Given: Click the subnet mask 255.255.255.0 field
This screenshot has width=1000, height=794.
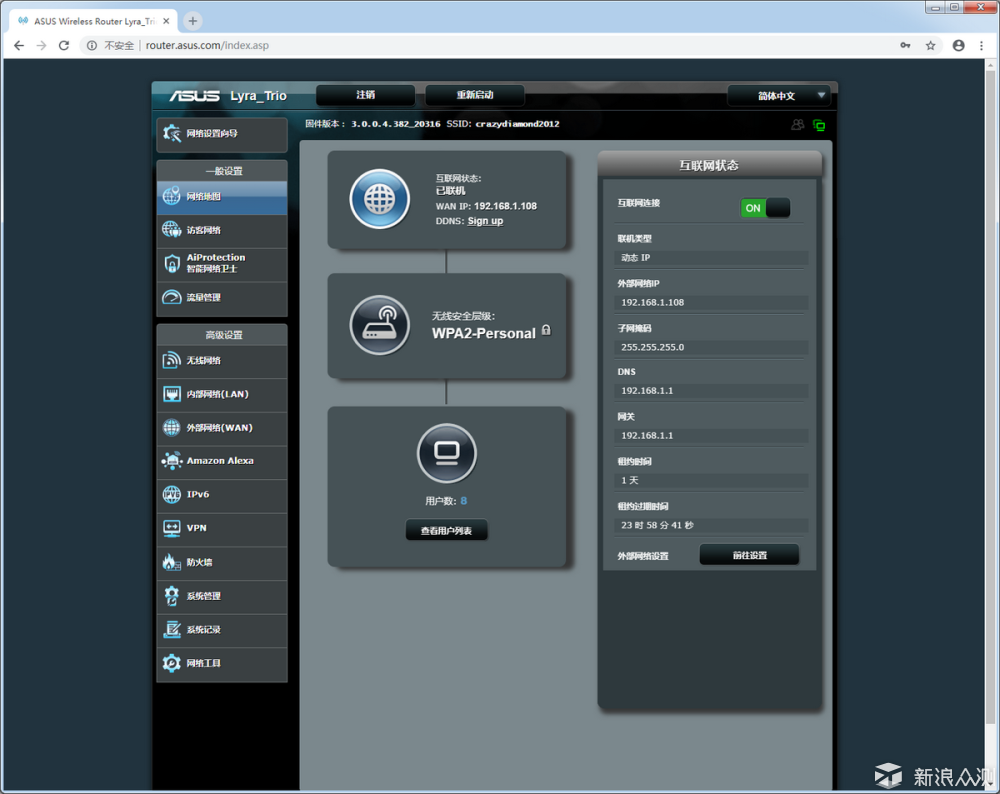Looking at the screenshot, I should tap(711, 347).
